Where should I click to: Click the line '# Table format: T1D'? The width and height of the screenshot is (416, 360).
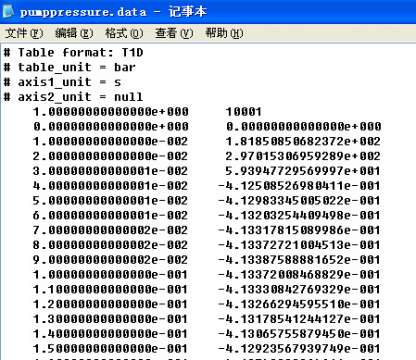point(73,52)
